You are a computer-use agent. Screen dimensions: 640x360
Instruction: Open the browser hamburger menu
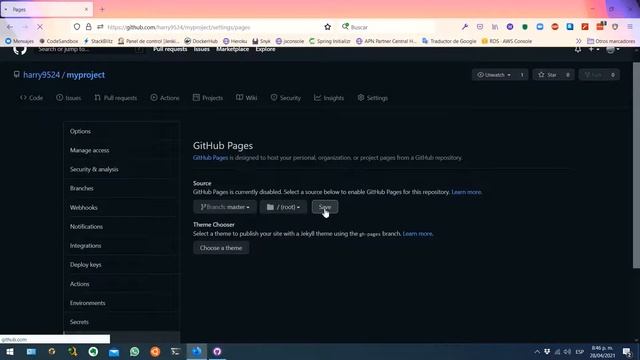[630, 27]
